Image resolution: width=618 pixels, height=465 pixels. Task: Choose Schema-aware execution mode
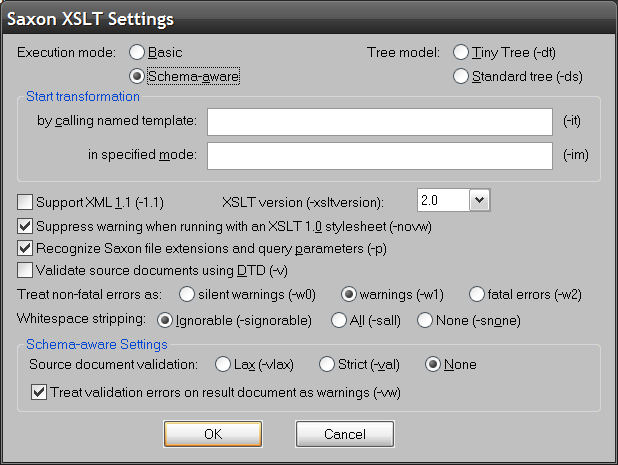137,75
